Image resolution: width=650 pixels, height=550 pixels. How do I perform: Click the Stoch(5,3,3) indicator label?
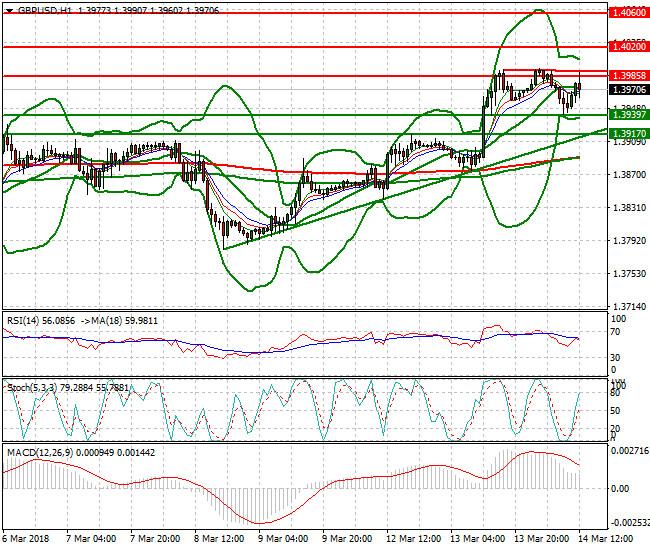coord(32,386)
